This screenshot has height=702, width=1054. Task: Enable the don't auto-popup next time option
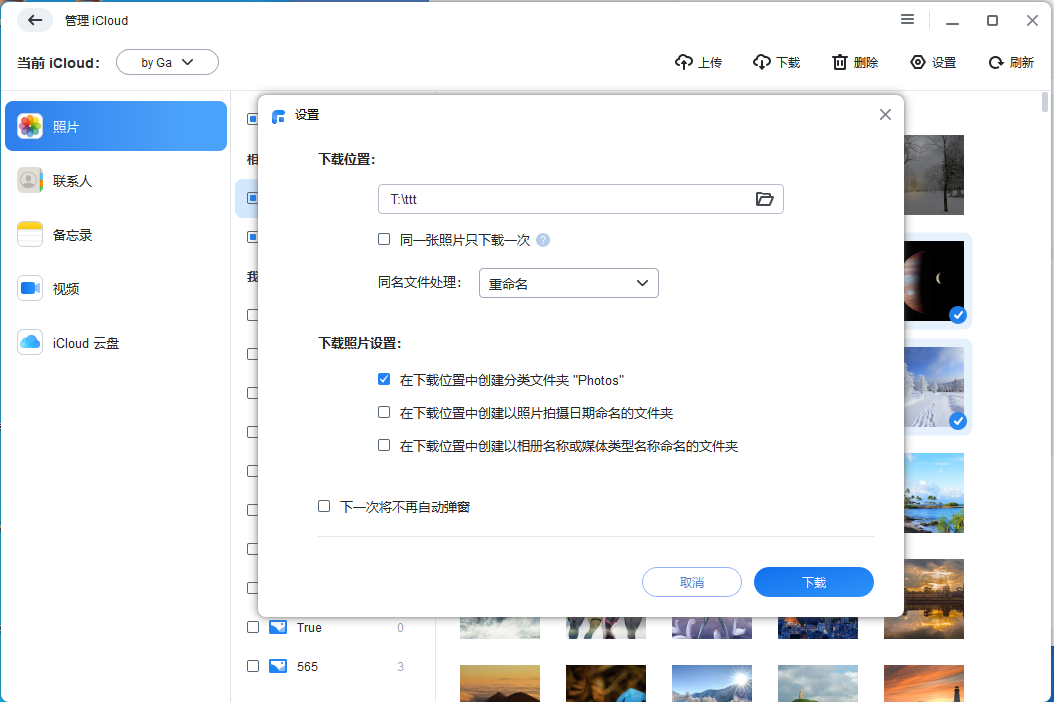[x=324, y=506]
